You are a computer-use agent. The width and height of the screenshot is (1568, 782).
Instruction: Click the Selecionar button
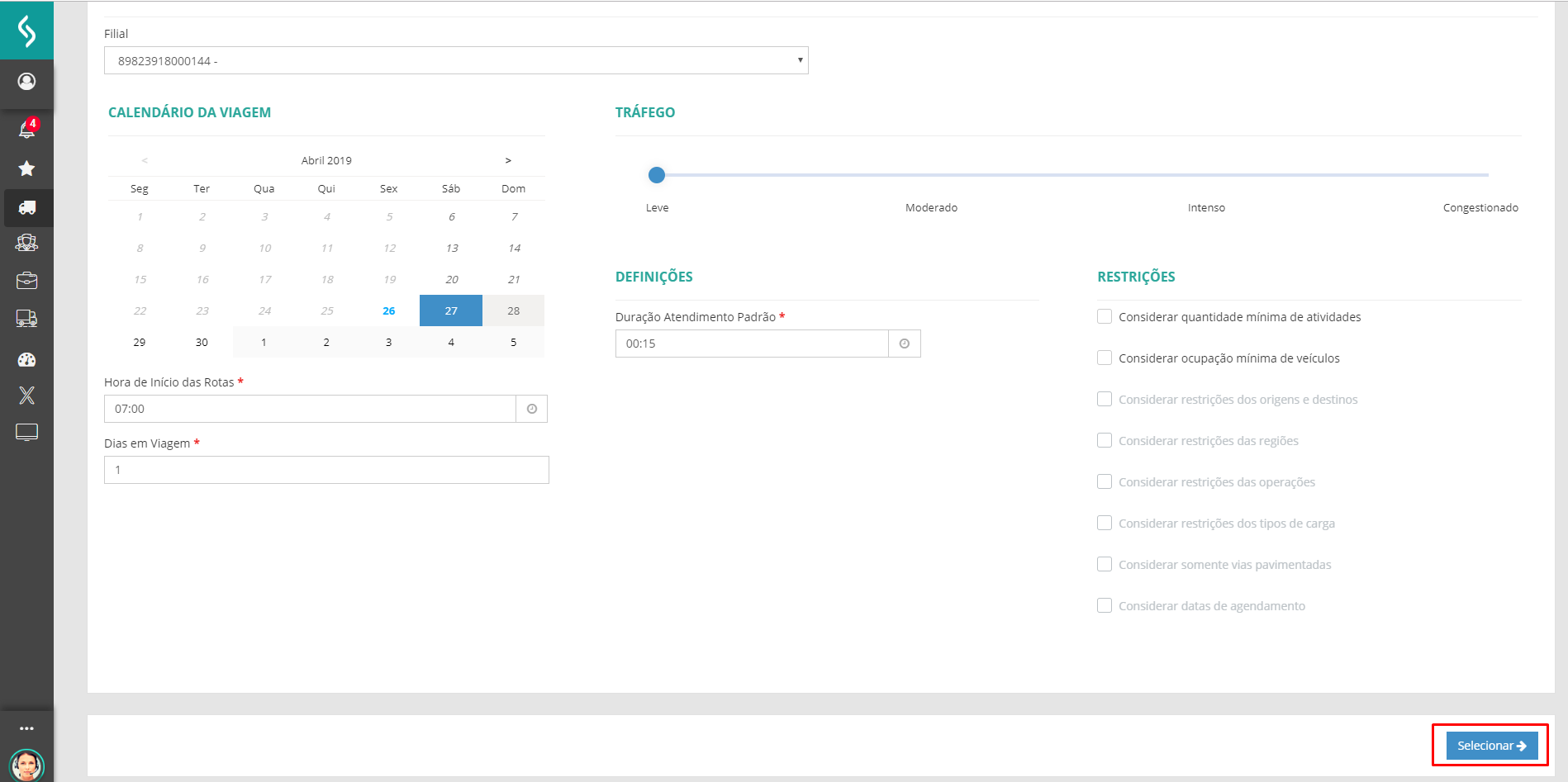pyautogui.click(x=1491, y=746)
